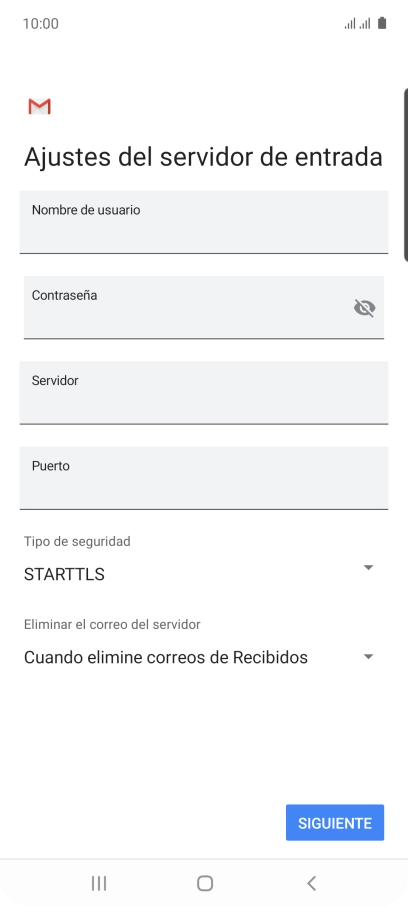Open the Android recent apps button
The height and width of the screenshot is (906, 408).
click(99, 882)
